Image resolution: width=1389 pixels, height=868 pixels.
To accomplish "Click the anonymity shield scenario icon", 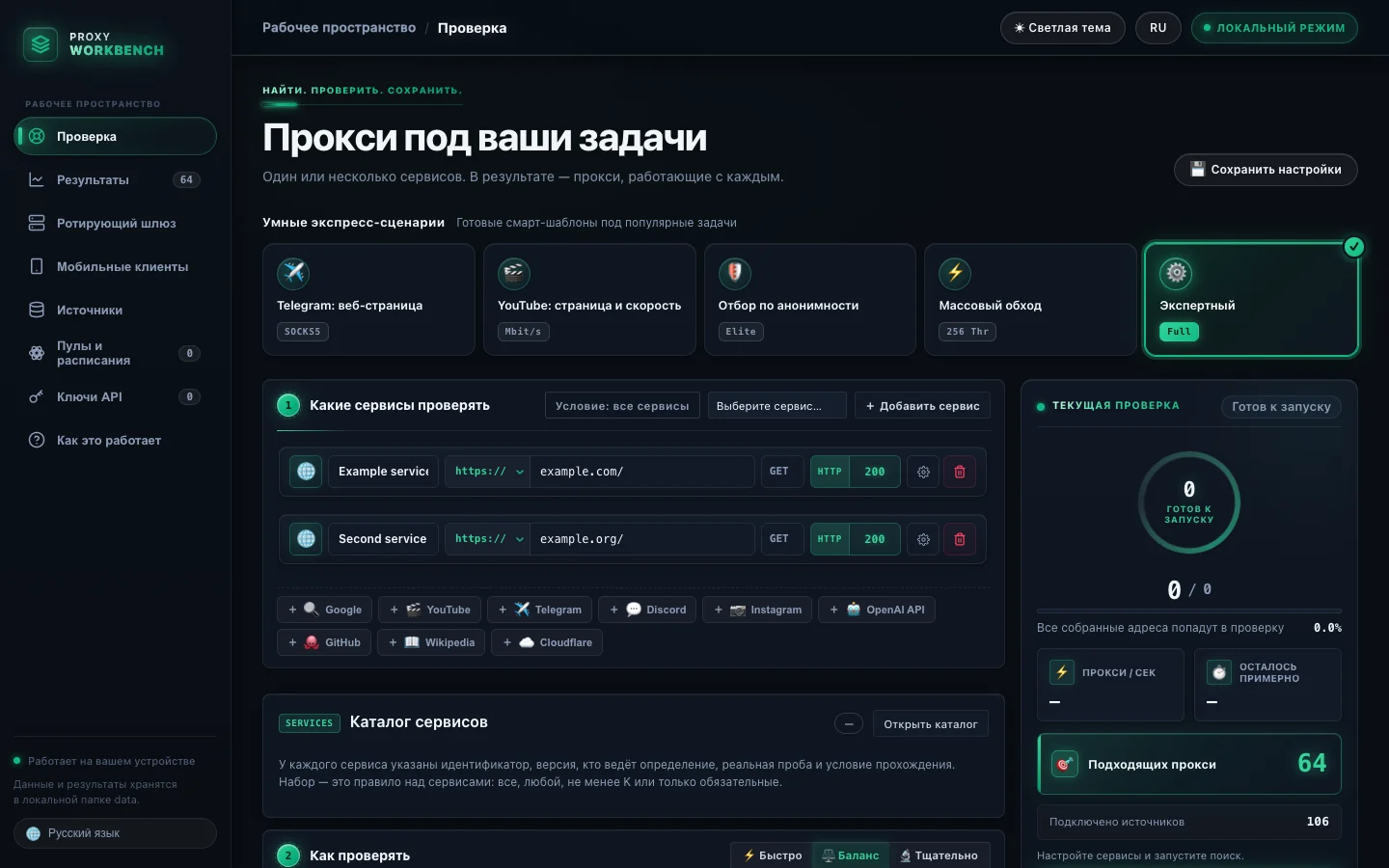I will pos(735,273).
